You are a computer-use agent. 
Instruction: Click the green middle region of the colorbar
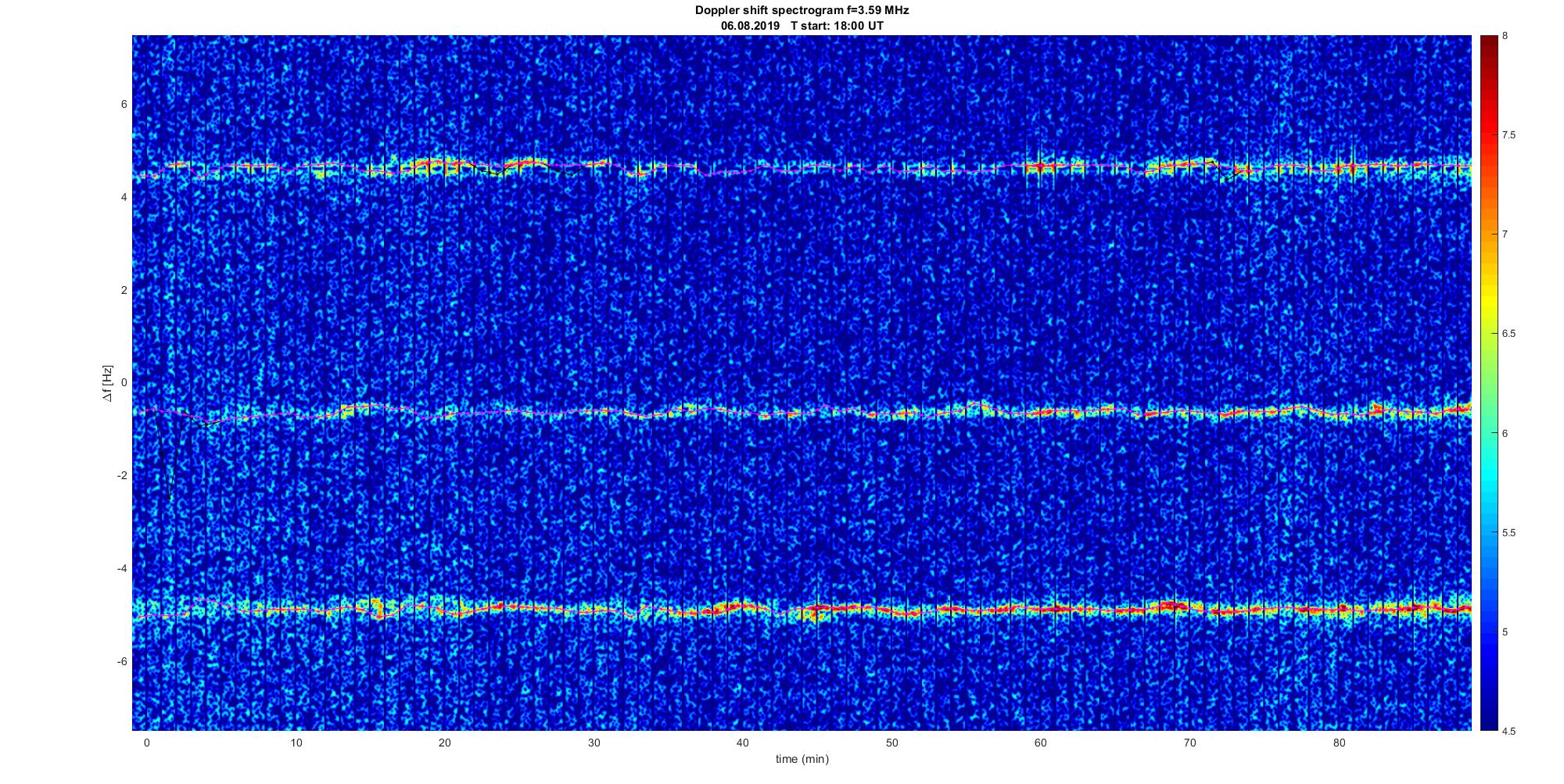1487,383
